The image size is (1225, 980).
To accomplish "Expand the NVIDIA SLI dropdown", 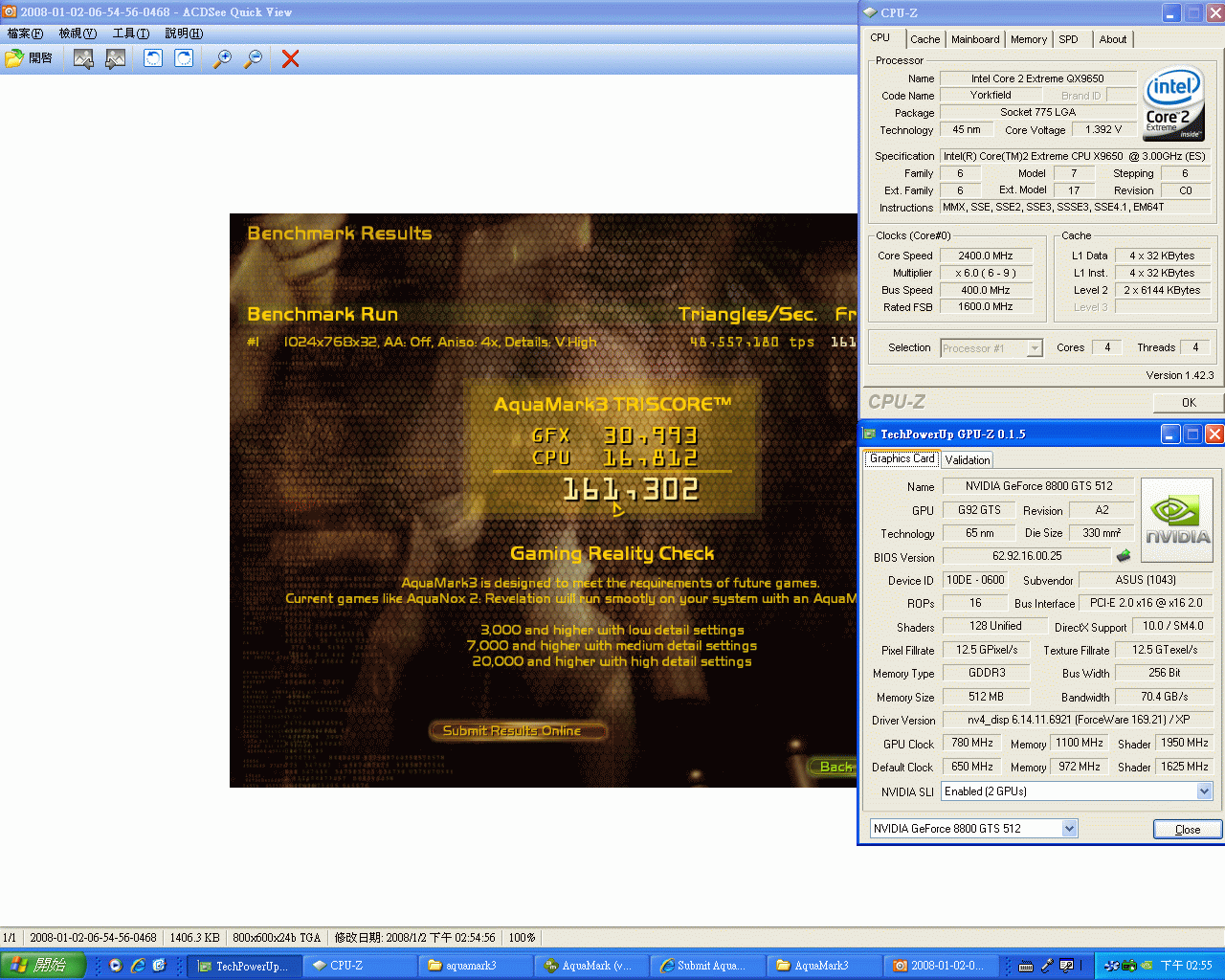I will tap(1204, 791).
